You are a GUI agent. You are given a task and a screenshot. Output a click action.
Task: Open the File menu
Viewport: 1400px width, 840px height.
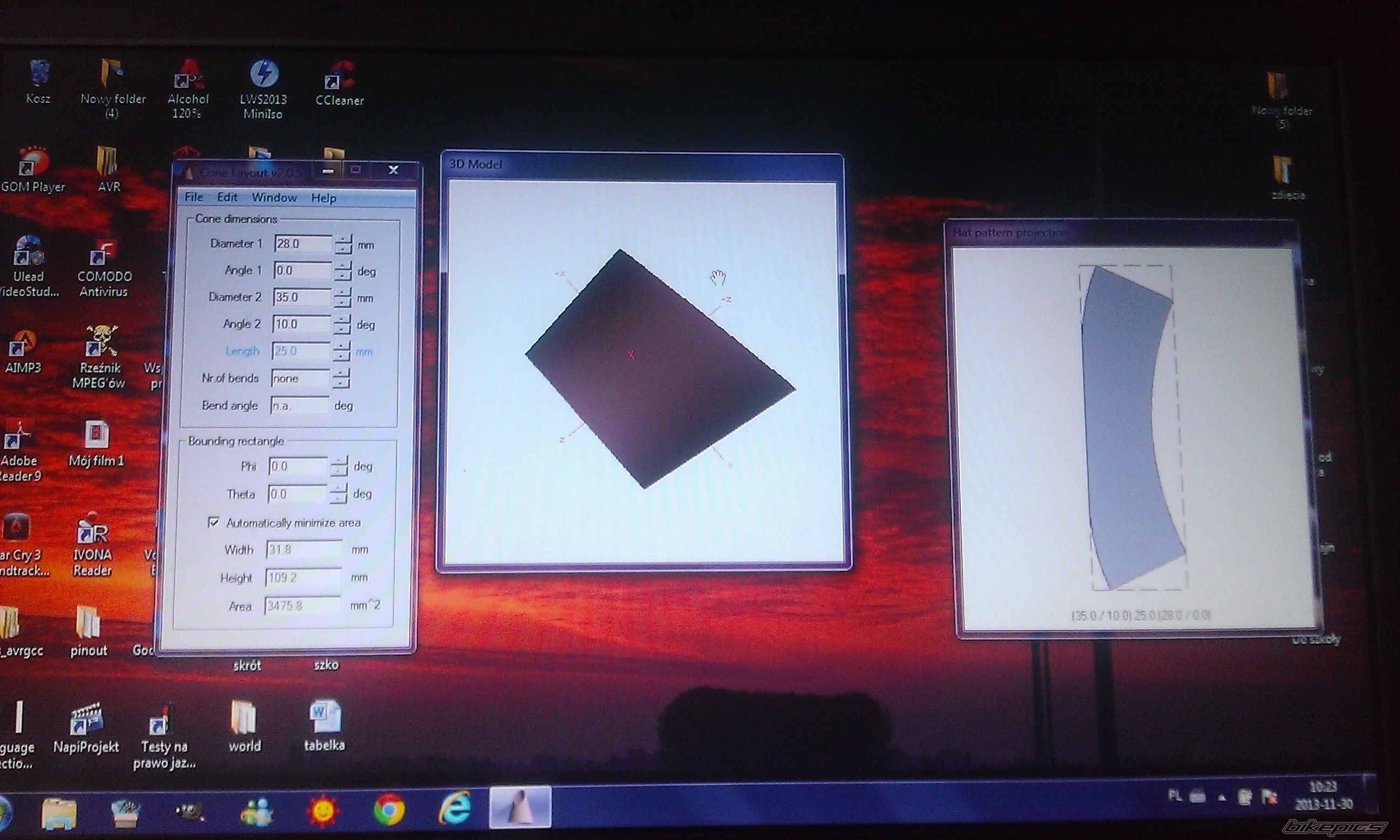(193, 197)
